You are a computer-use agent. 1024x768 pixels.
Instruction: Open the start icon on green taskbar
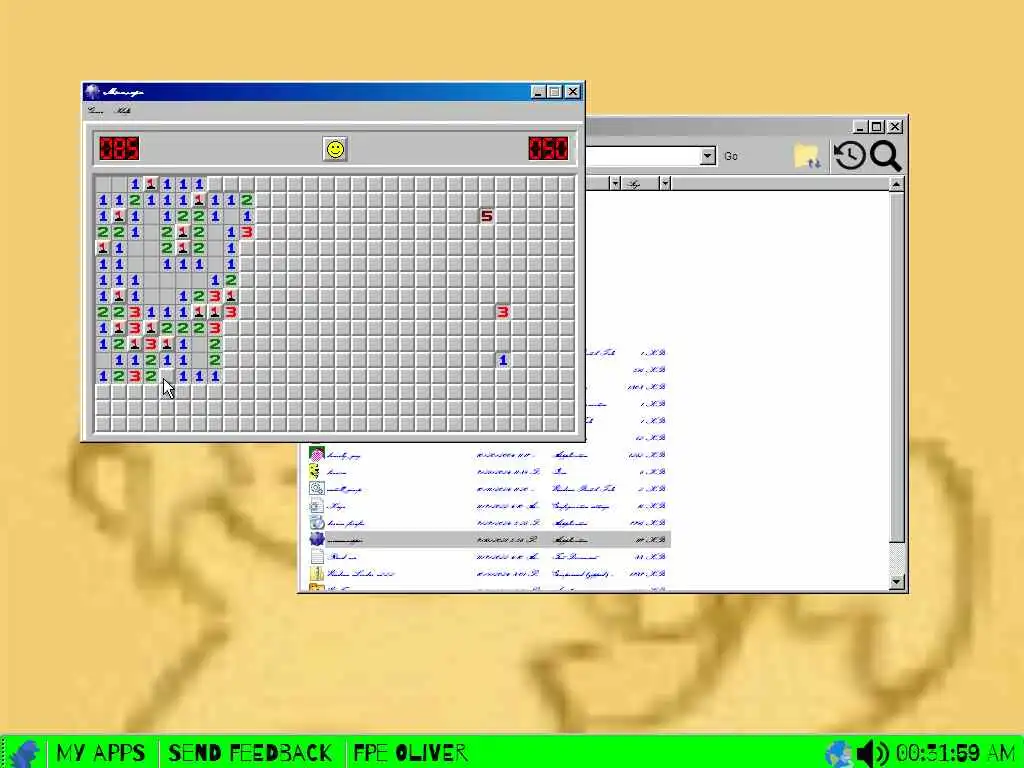pyautogui.click(x=25, y=753)
